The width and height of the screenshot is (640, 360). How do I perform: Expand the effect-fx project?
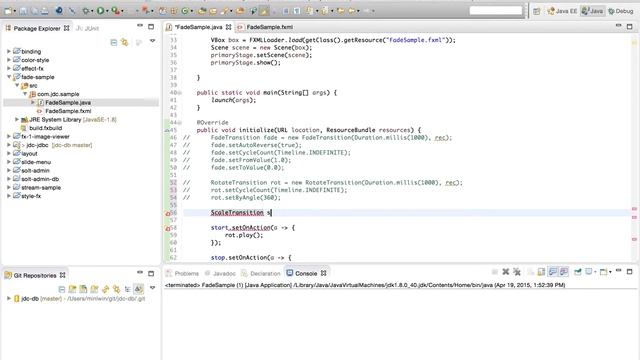click(9, 69)
